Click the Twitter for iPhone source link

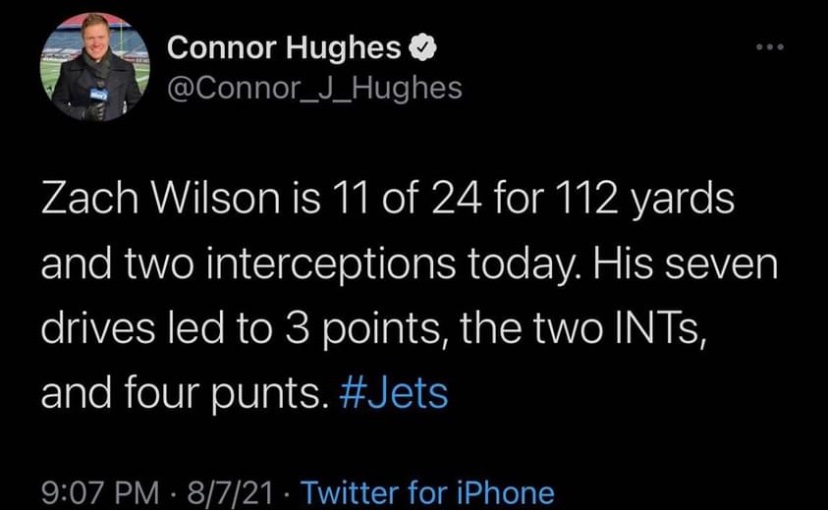pos(428,492)
